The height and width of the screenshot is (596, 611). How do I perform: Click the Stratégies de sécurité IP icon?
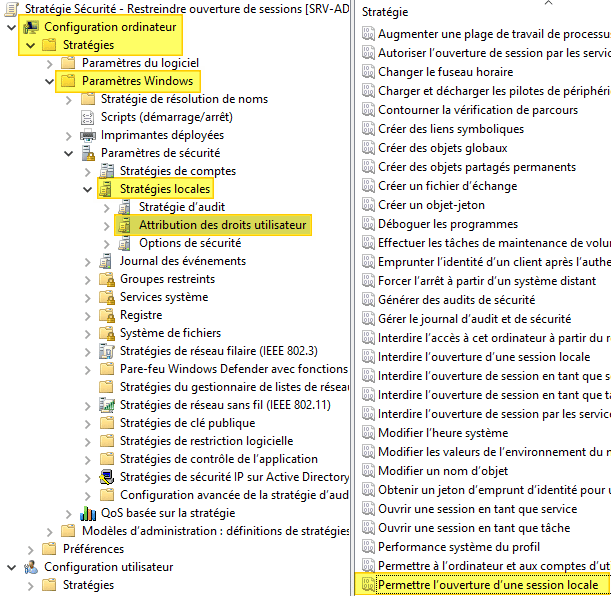point(107,477)
